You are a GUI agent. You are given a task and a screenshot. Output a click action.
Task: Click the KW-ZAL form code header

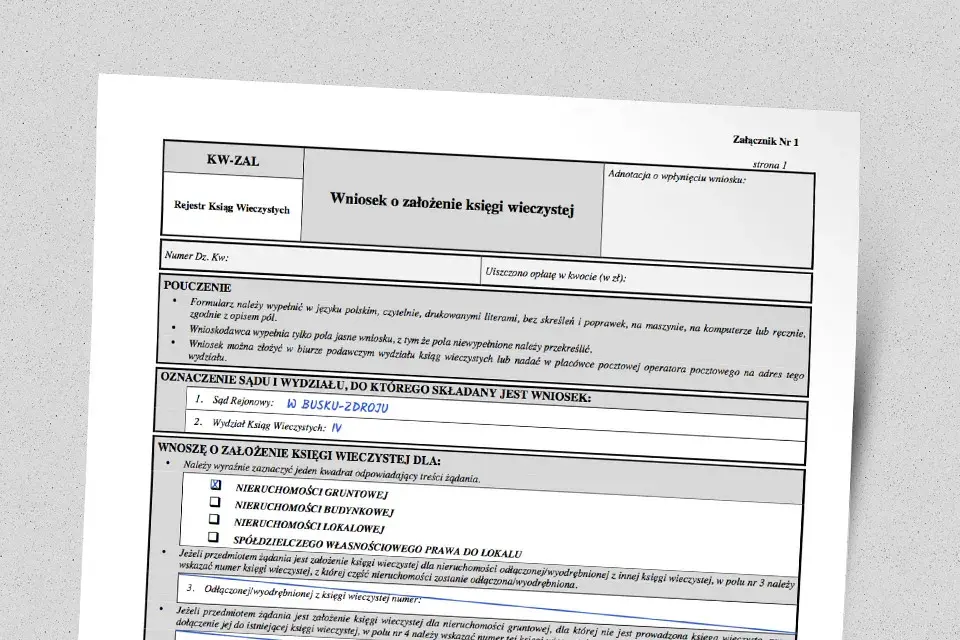click(233, 160)
